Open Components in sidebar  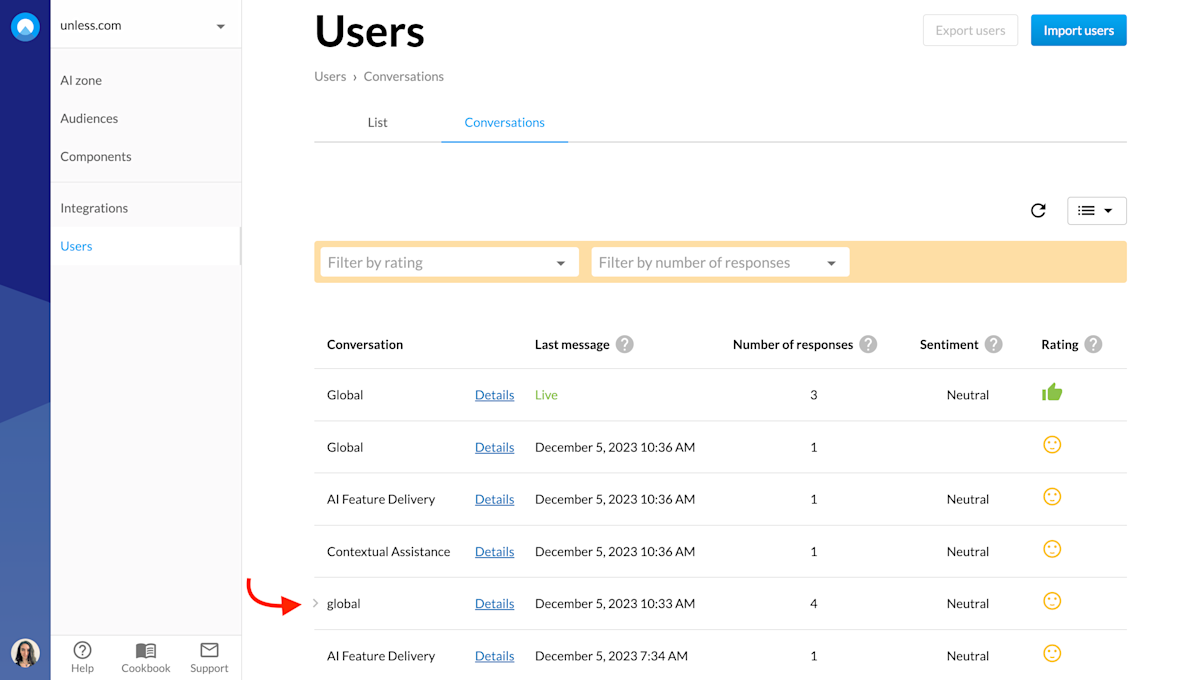tap(96, 156)
